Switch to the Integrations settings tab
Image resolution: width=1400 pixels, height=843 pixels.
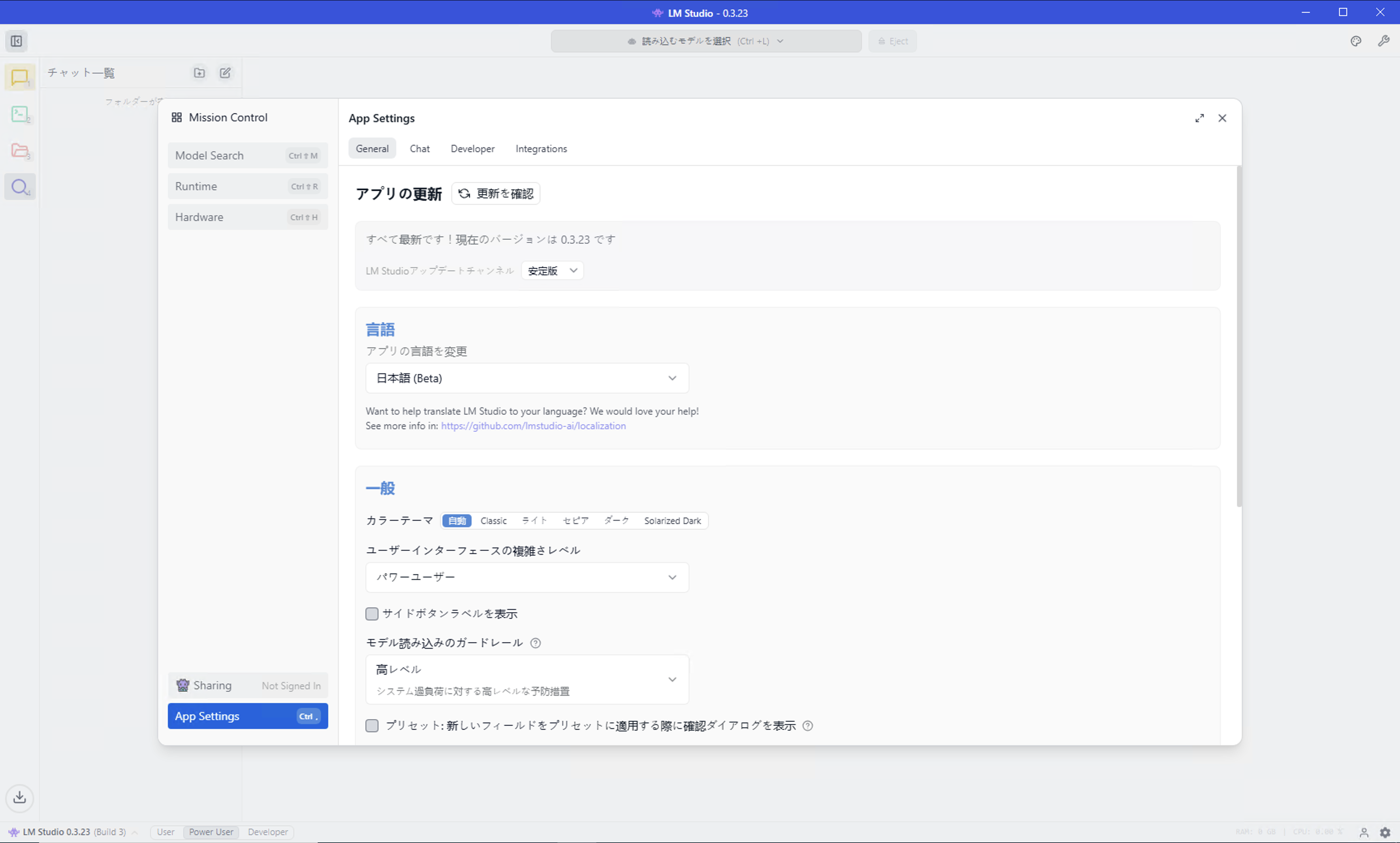click(540, 149)
